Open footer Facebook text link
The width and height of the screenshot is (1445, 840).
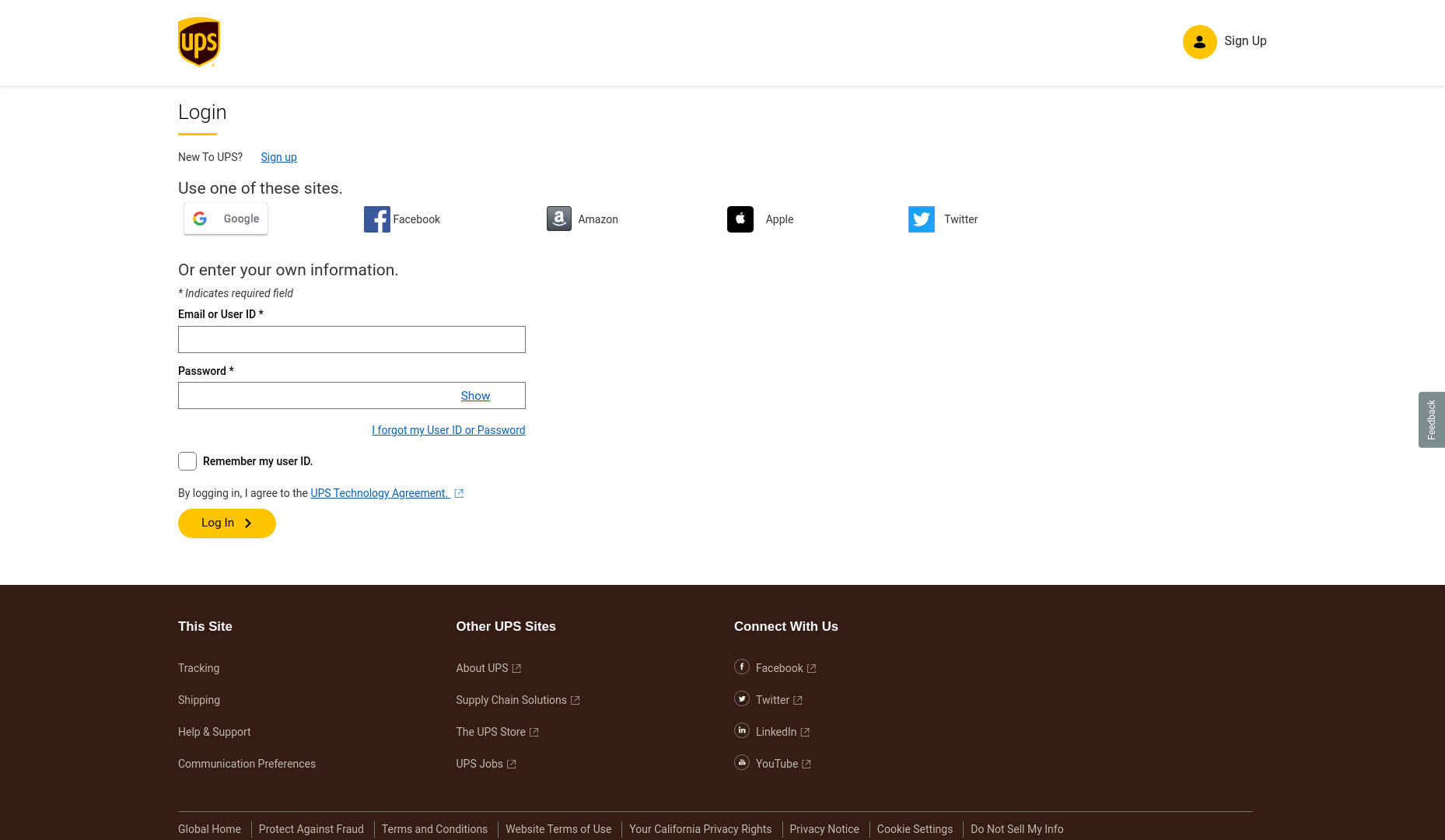779,668
